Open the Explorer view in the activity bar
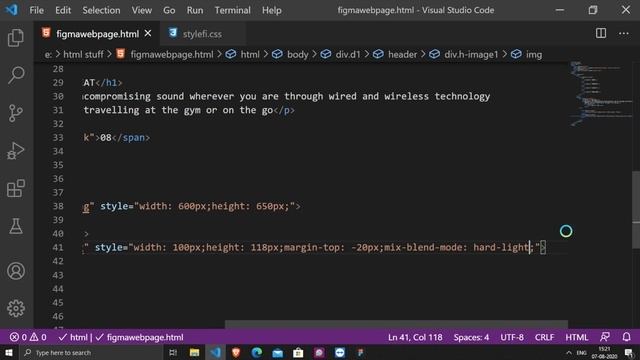The image size is (640, 360). click(x=16, y=38)
